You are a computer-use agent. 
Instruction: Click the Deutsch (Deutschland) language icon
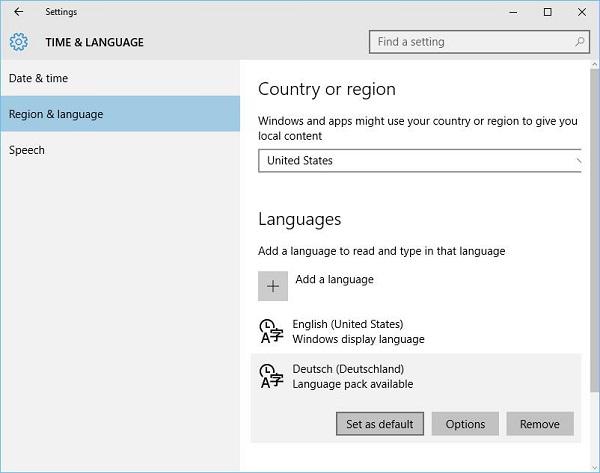(x=271, y=376)
